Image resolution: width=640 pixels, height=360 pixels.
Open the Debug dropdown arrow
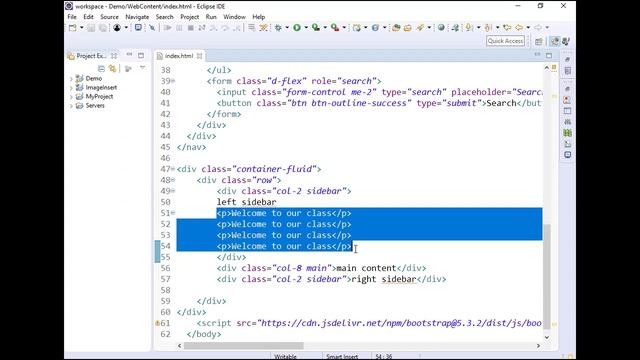(x=287, y=28)
